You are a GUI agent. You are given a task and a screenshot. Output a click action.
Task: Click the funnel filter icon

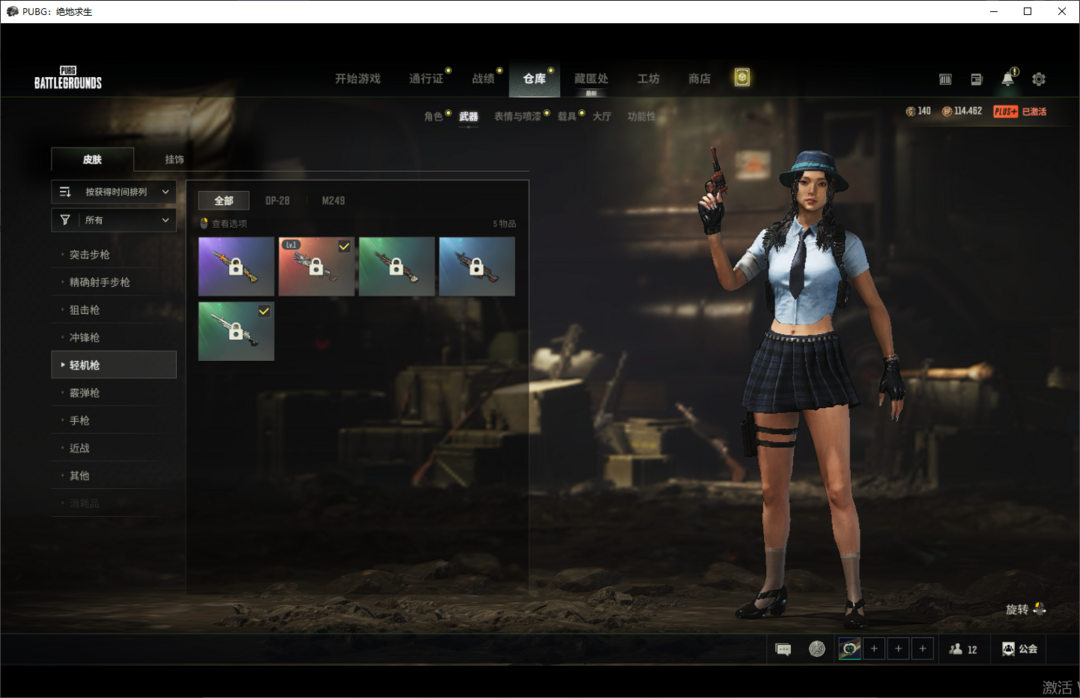[65, 220]
